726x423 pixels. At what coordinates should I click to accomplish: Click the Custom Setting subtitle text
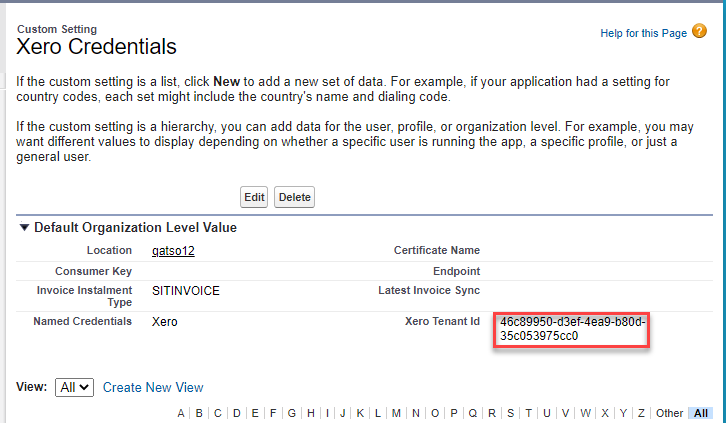(x=57, y=29)
